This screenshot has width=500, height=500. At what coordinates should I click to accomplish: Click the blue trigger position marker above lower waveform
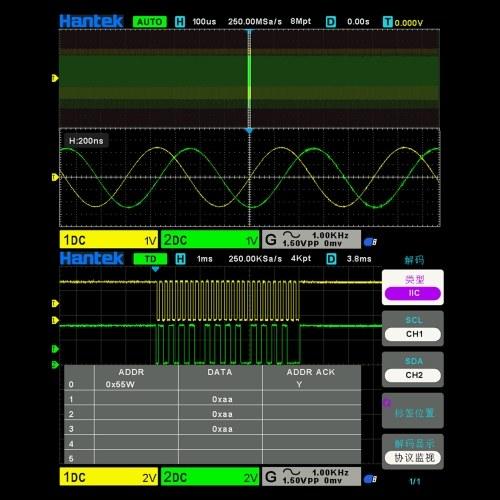[x=155, y=268]
